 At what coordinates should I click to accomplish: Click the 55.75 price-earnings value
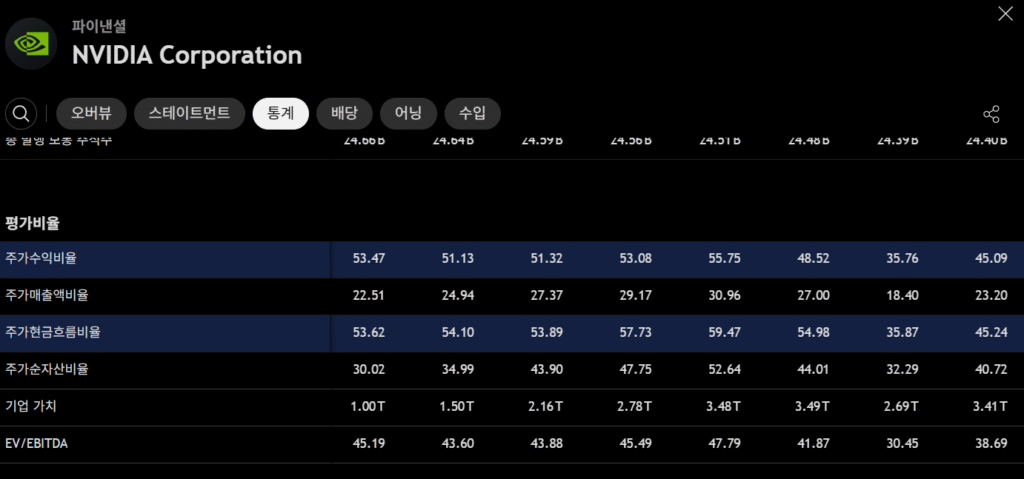(x=720, y=258)
